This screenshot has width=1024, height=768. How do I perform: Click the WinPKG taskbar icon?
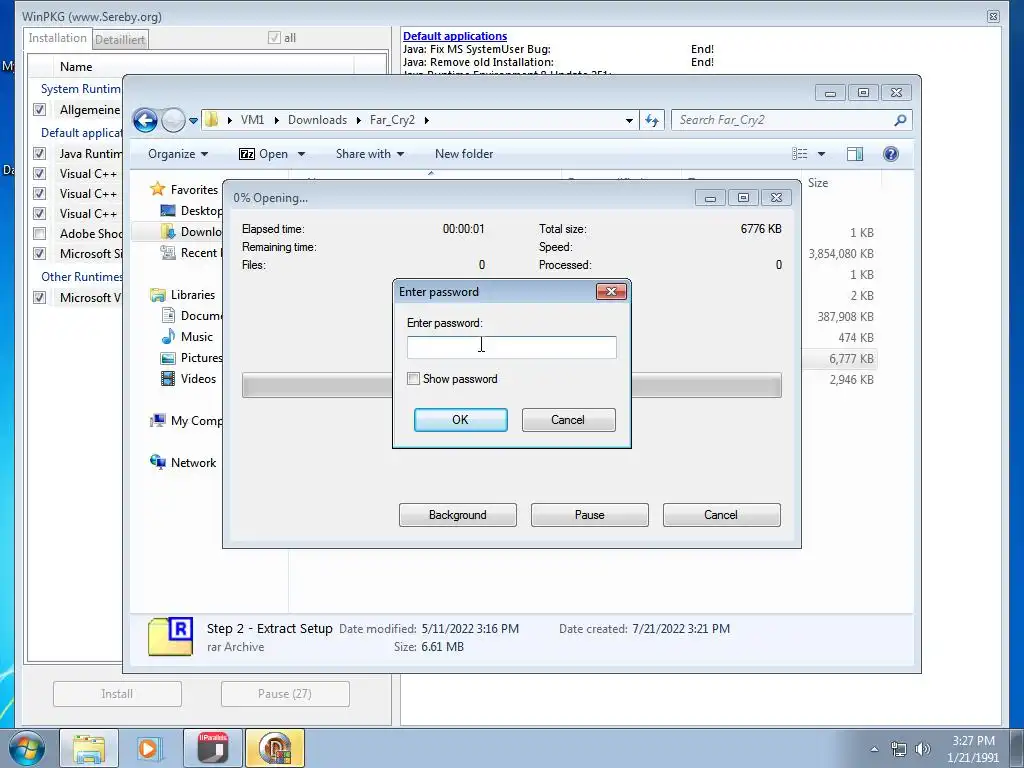[275, 748]
